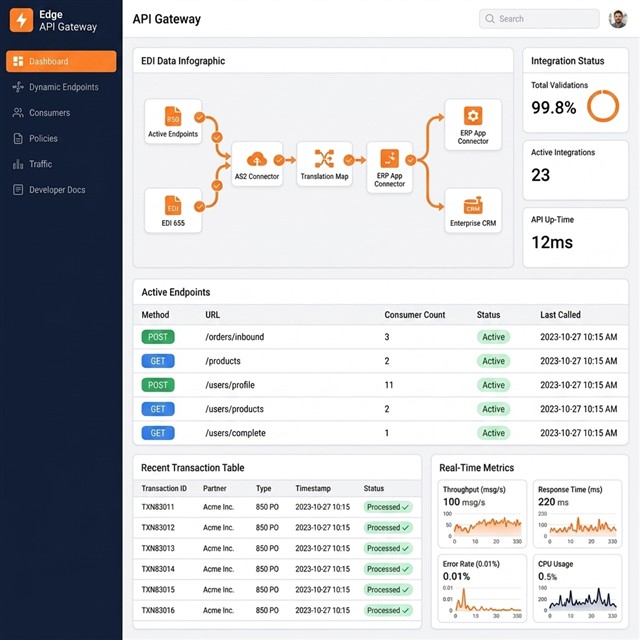Select Traffic in the sidebar
The image size is (640, 640).
point(61,164)
